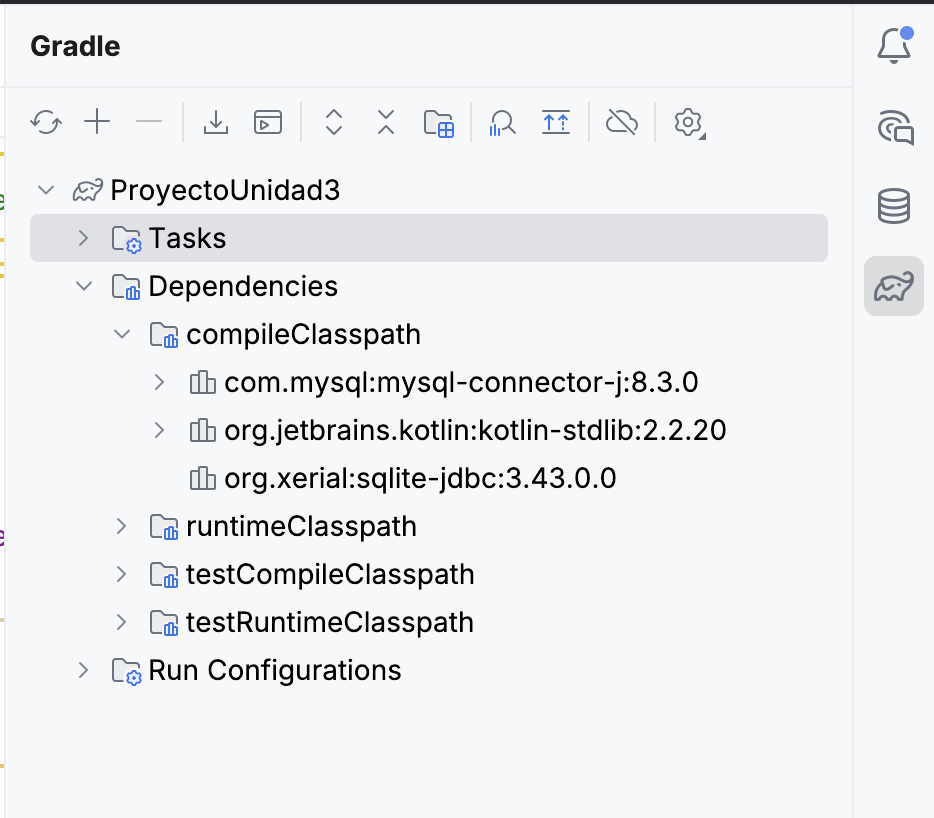Open Execute Gradle Task icon
Image resolution: width=934 pixels, height=818 pixels.
pos(267,123)
